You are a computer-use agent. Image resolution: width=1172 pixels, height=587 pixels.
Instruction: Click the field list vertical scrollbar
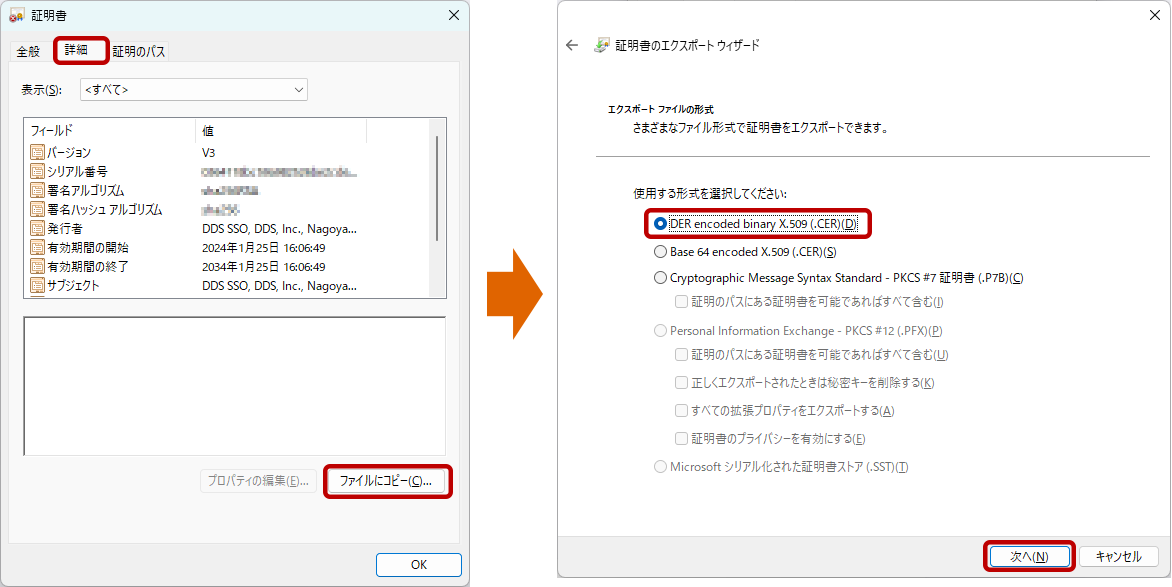[x=437, y=190]
